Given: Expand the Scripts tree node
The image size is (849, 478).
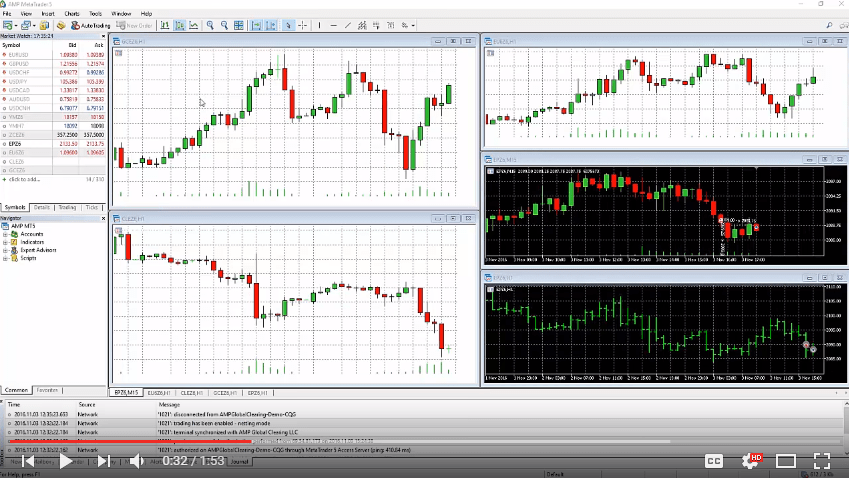Looking at the screenshot, I should pos(5,259).
